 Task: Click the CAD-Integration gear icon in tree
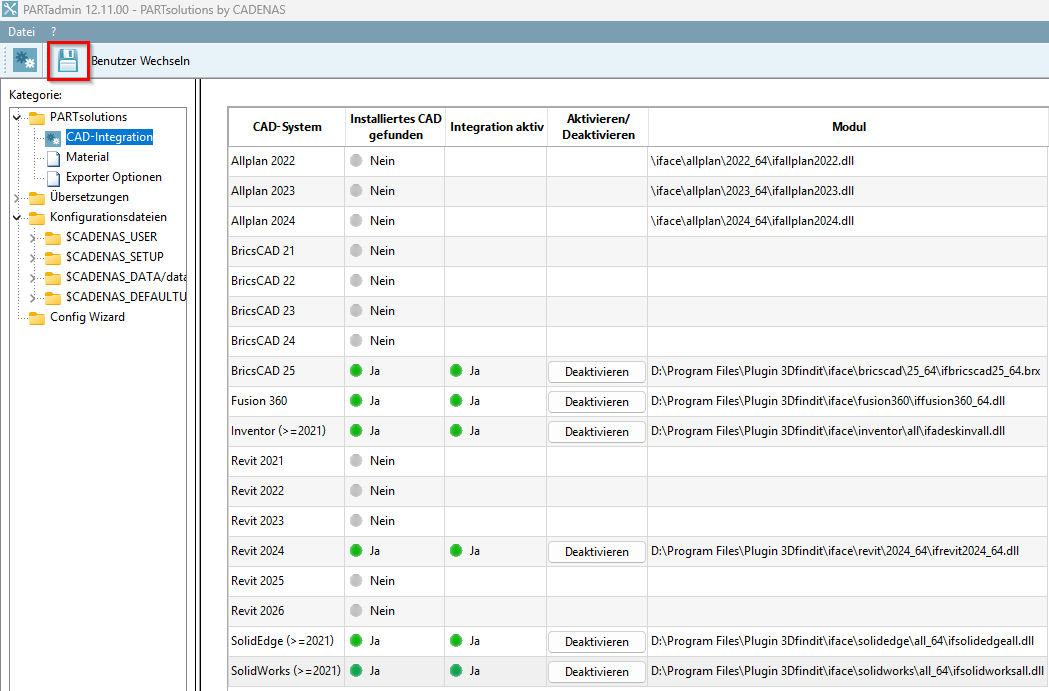tap(54, 138)
